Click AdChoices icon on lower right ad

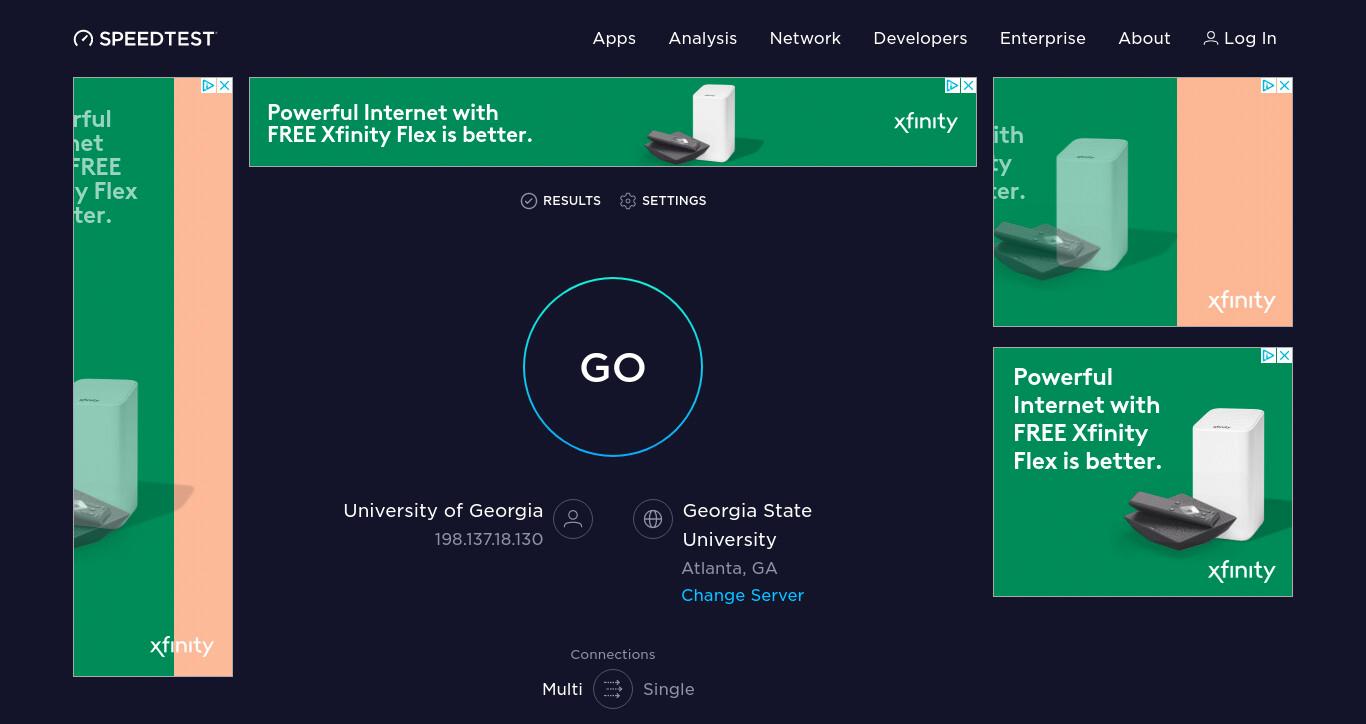pos(1268,356)
